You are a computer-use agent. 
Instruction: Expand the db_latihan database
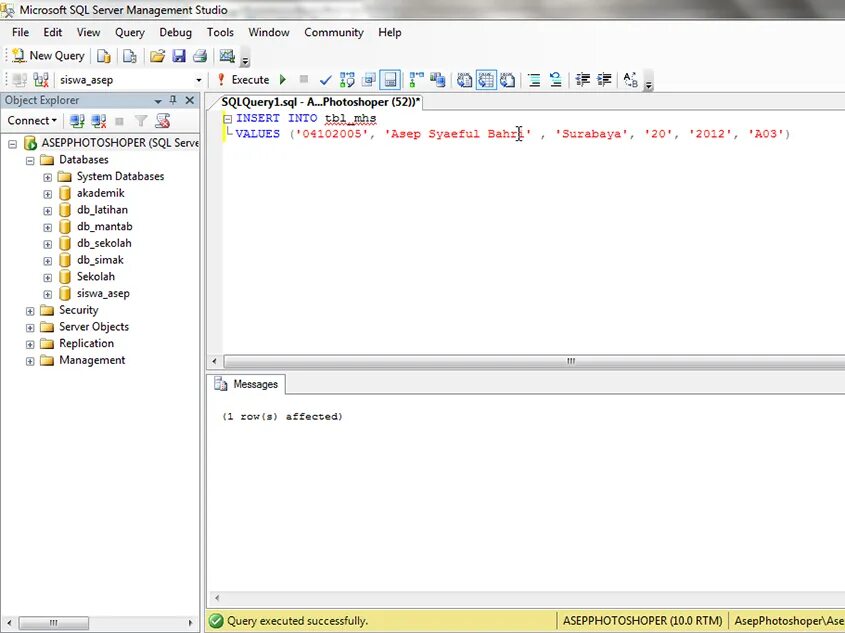47,211
